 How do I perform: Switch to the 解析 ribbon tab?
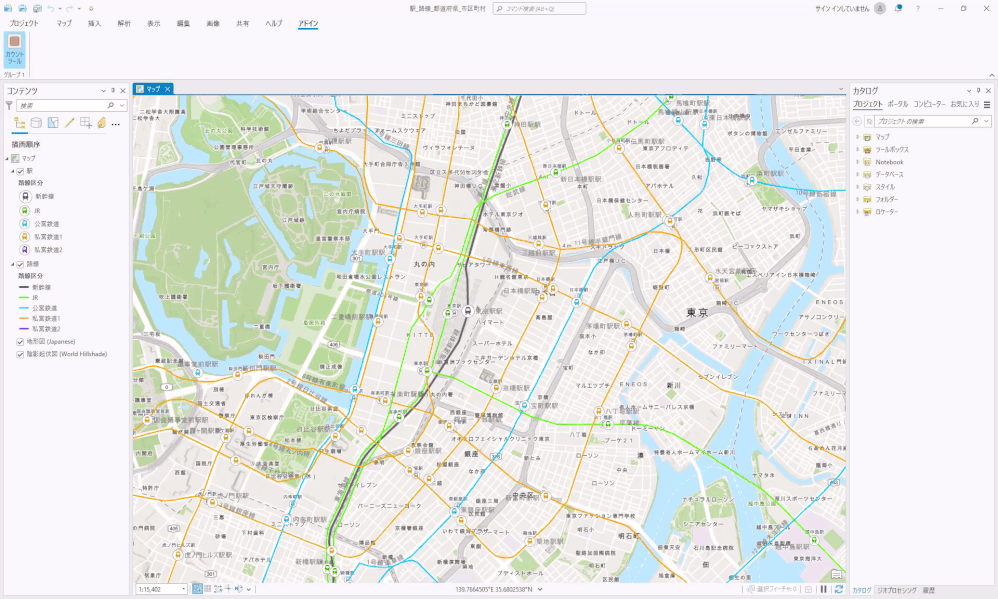click(x=124, y=24)
